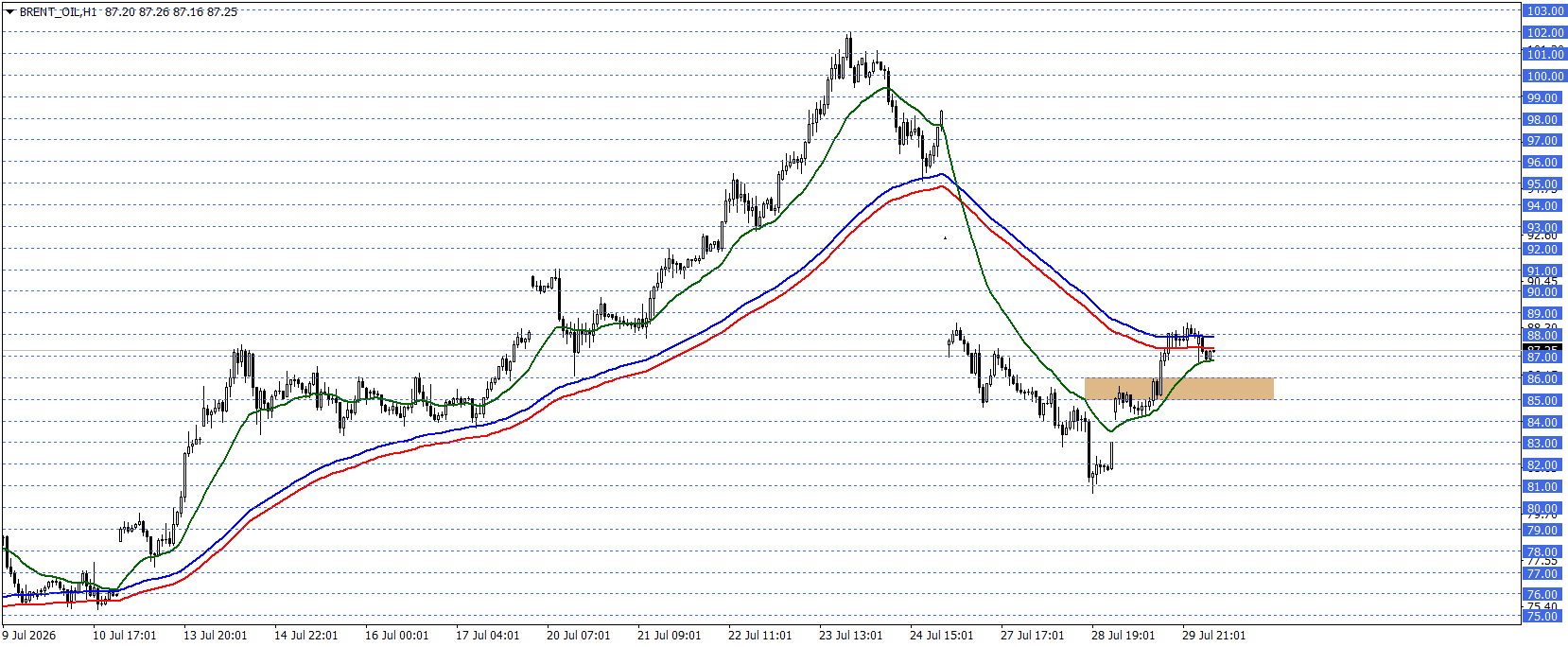Click the 81.00 price level label
1568x647 pixels.
(x=1544, y=487)
